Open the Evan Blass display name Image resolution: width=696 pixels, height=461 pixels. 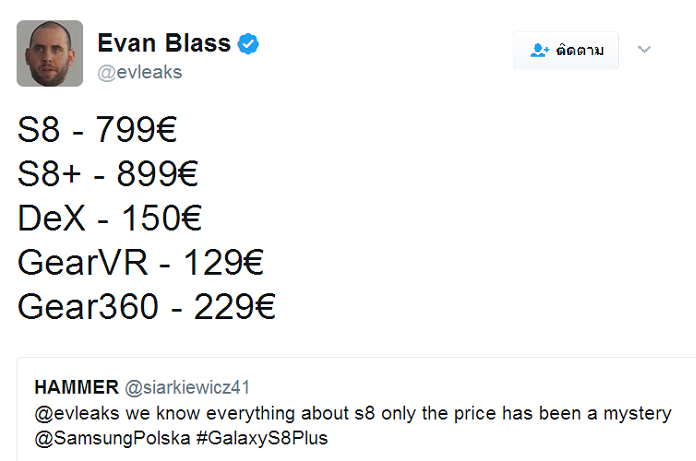pos(164,43)
